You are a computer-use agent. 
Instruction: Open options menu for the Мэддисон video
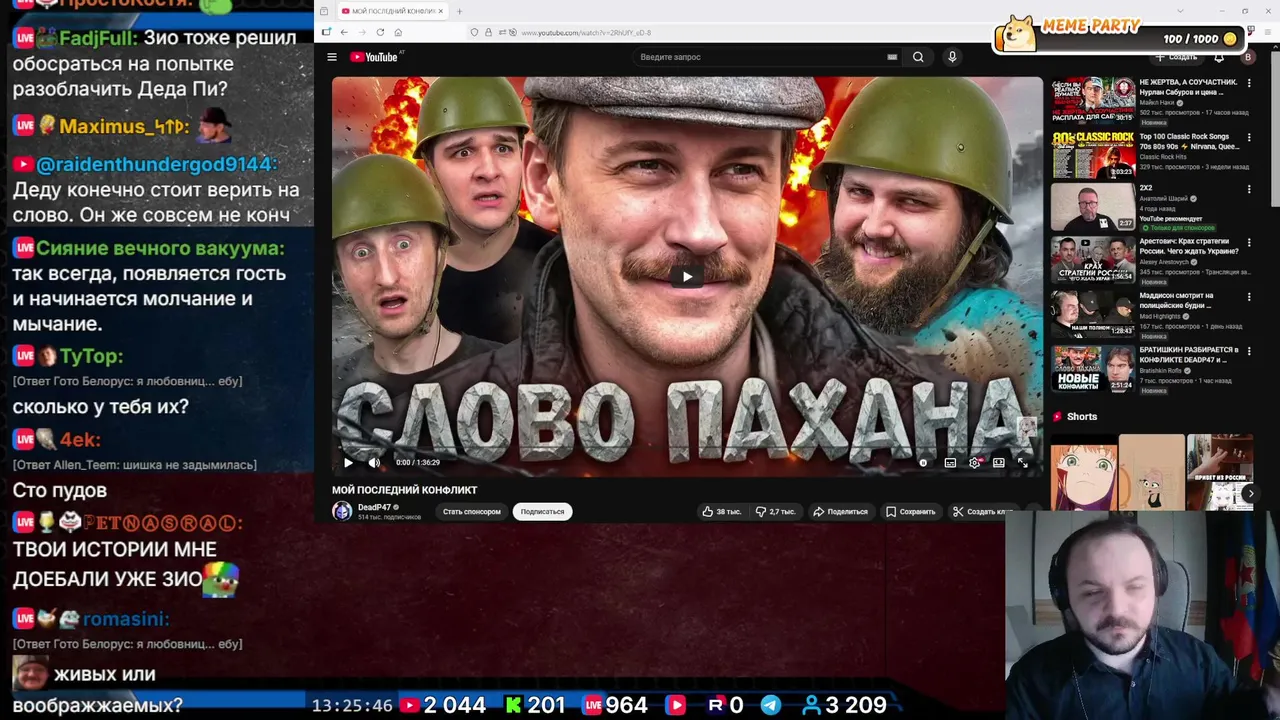tap(1249, 297)
